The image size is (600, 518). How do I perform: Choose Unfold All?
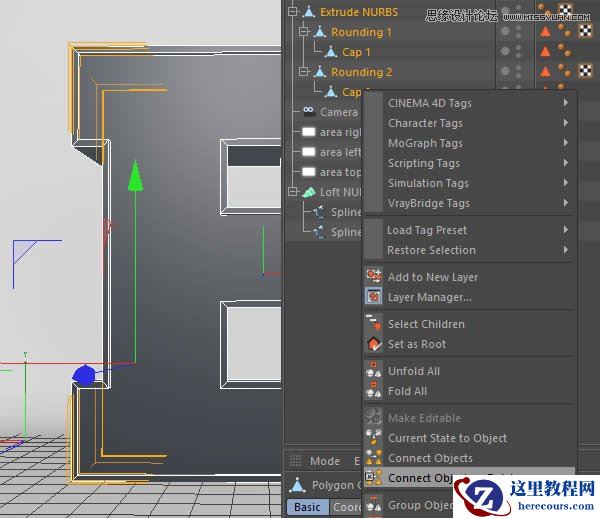click(x=469, y=371)
